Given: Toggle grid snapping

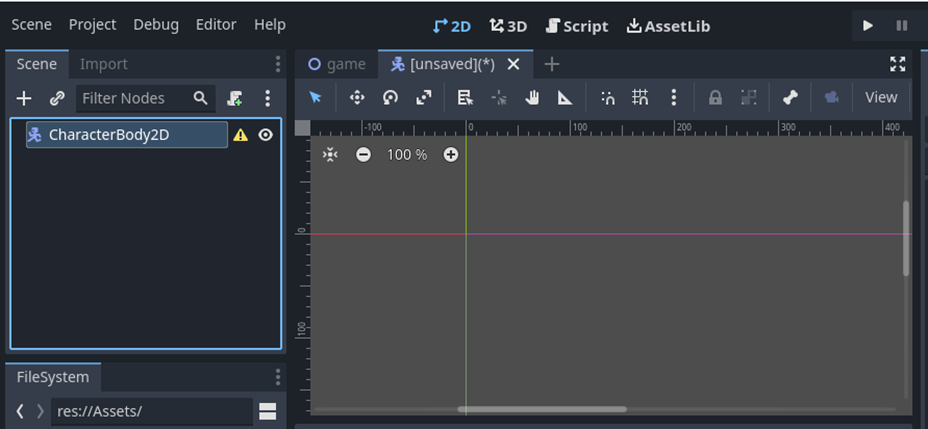Looking at the screenshot, I should coord(640,98).
